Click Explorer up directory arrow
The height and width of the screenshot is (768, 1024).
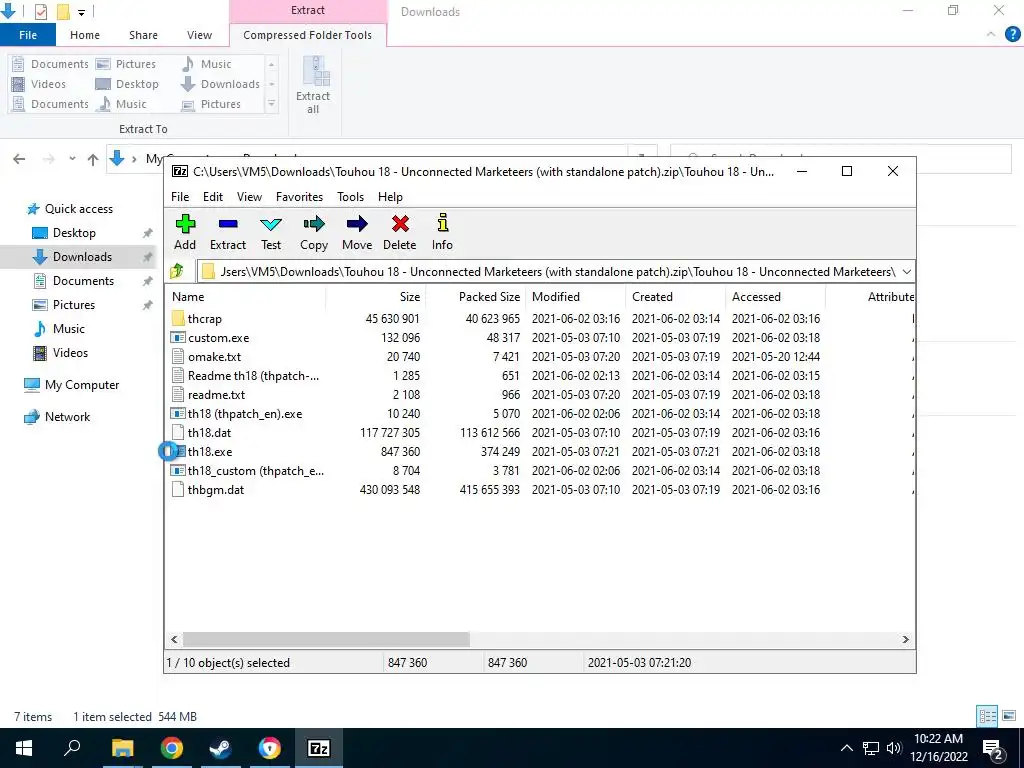pyautogui.click(x=93, y=159)
